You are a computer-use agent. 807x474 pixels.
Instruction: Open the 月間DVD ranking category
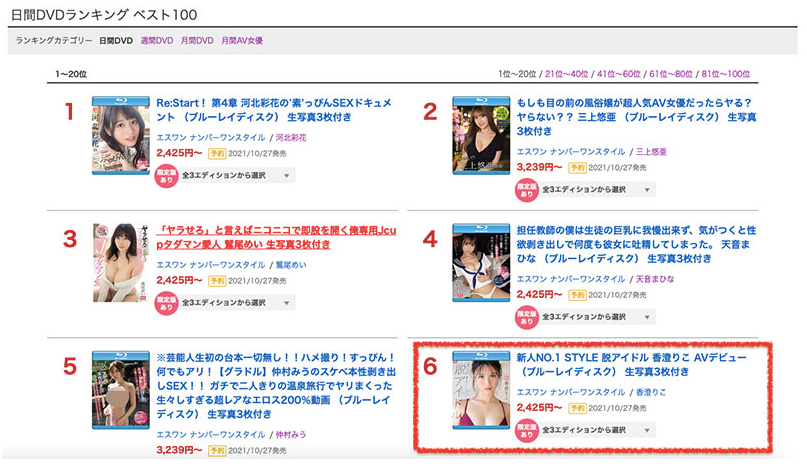[x=197, y=41]
